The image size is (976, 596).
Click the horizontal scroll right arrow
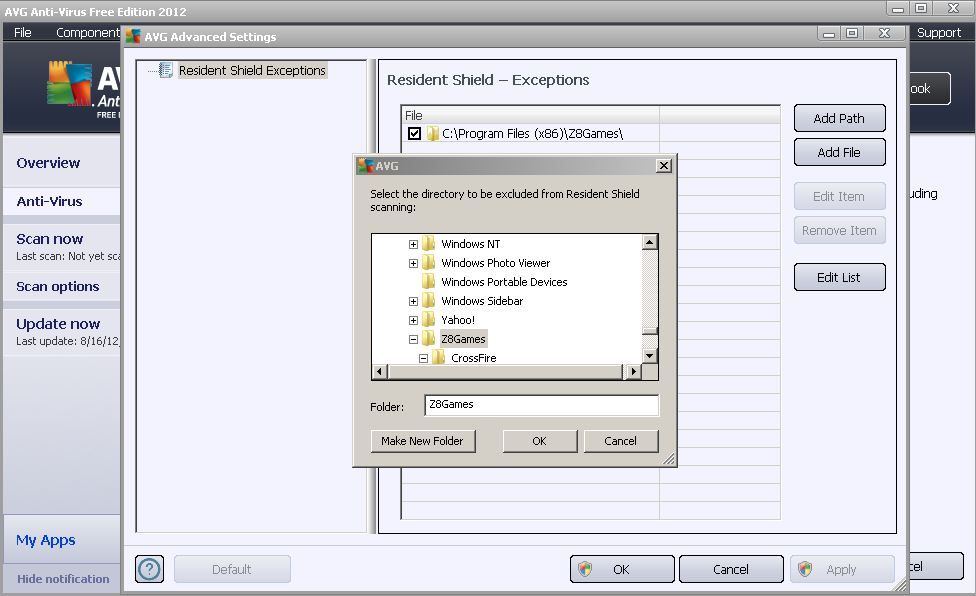pyautogui.click(x=634, y=371)
